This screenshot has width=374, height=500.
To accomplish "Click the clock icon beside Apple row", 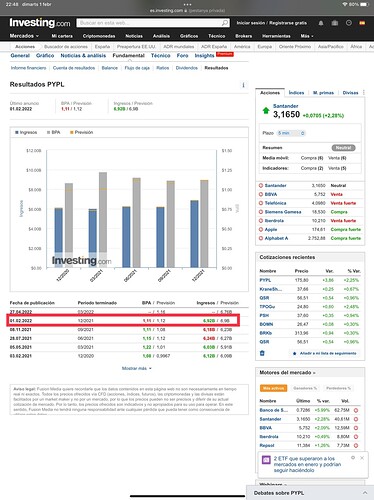I will tap(261, 229).
